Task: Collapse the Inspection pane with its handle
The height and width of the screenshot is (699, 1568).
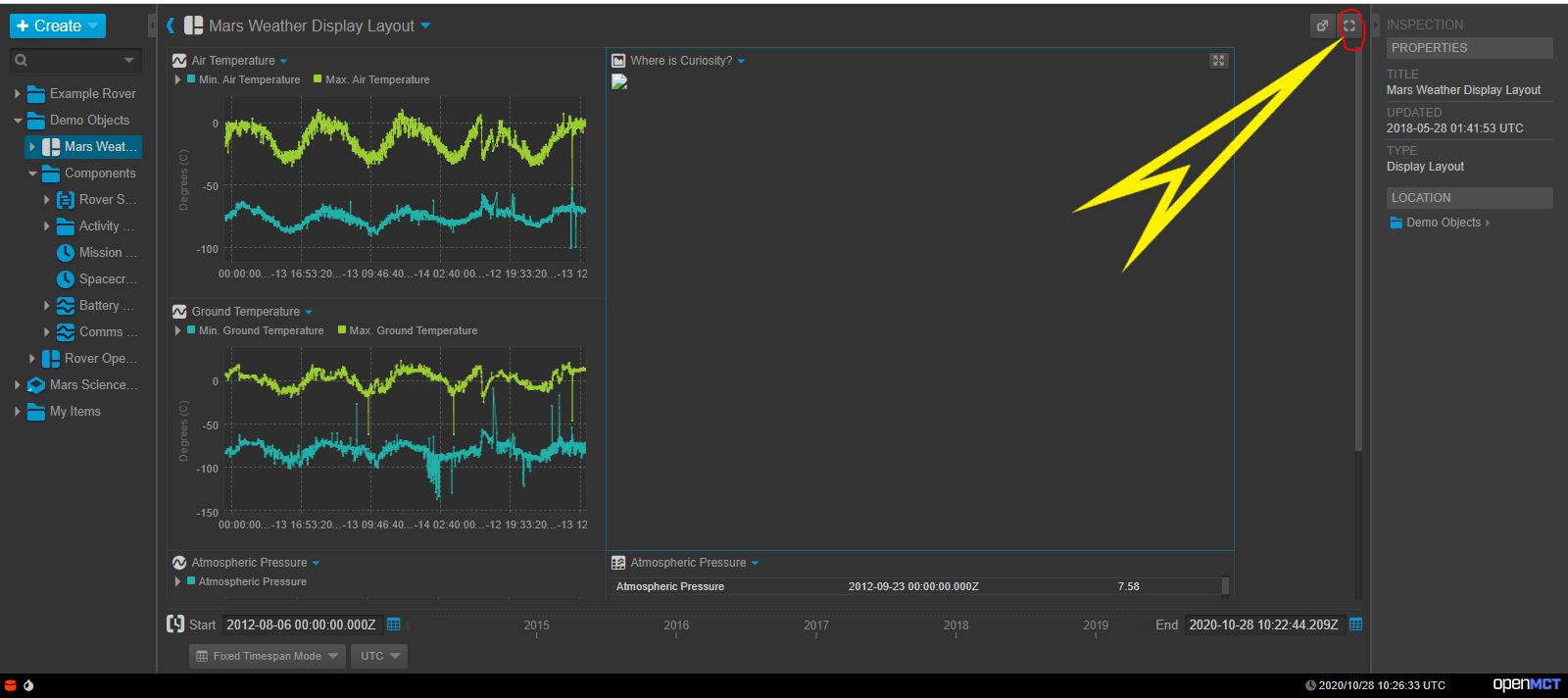Action: click(1375, 25)
